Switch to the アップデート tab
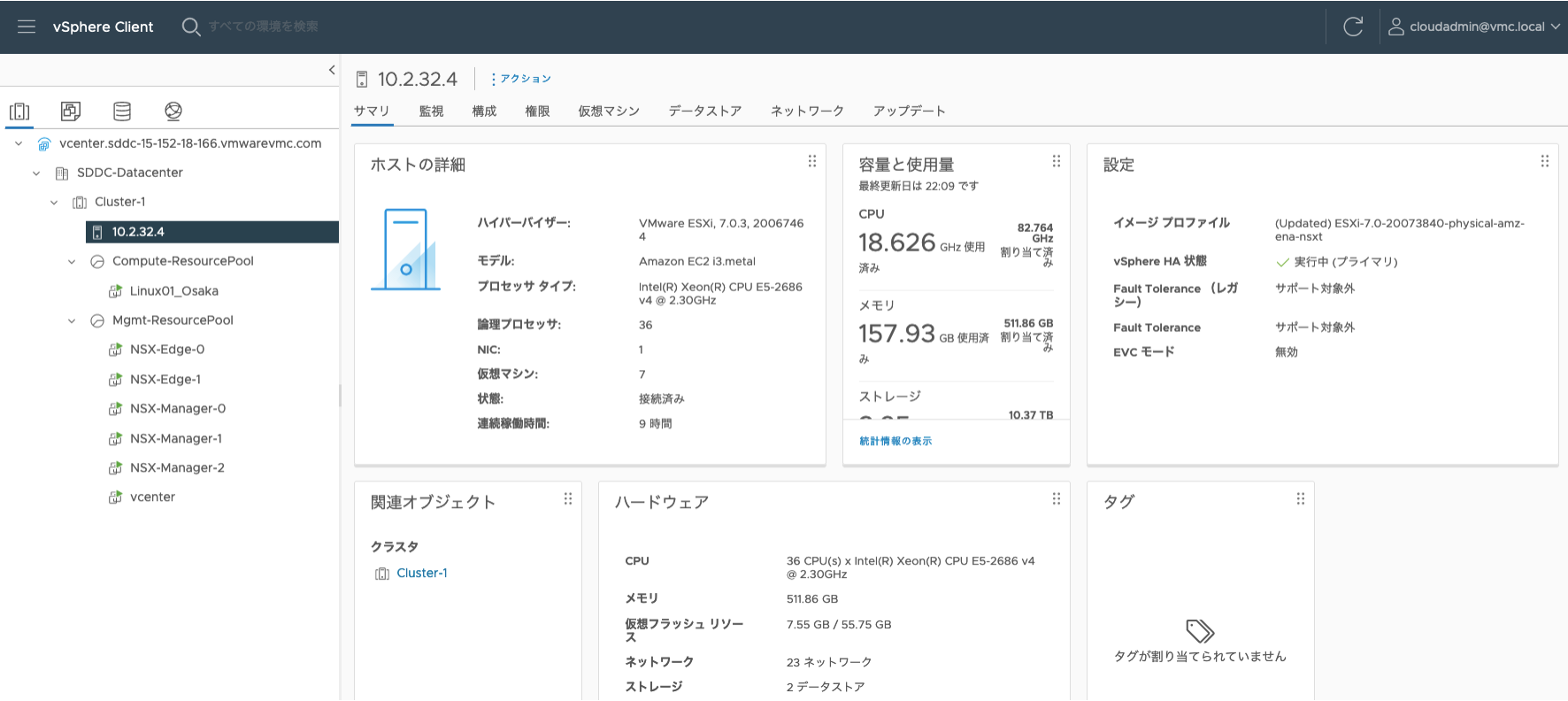Viewport: 1568px width, 701px height. pos(910,111)
